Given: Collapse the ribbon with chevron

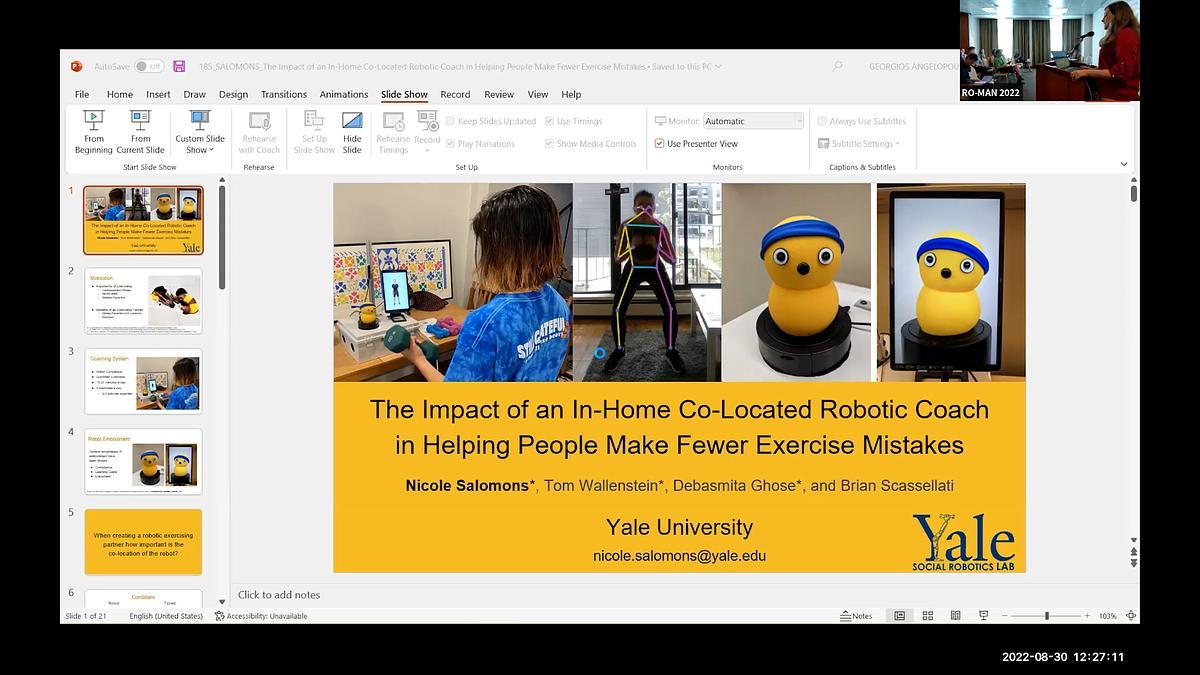Looking at the screenshot, I should pyautogui.click(x=1123, y=164).
